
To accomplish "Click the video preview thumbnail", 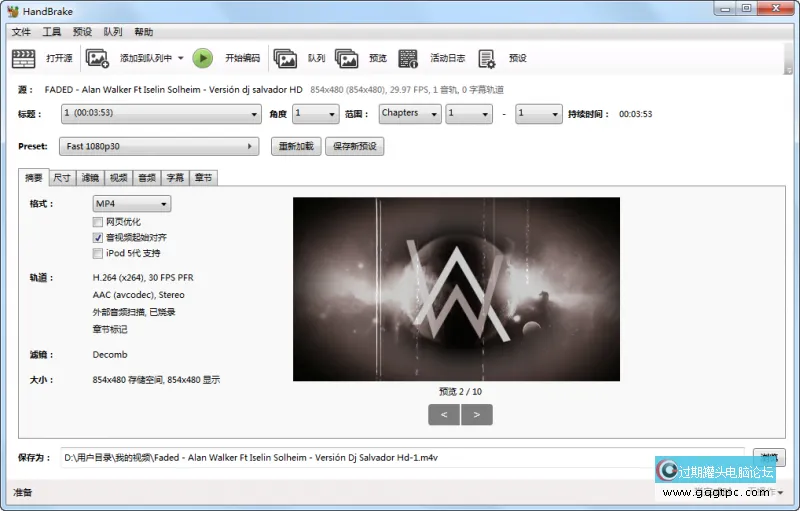I will click(x=456, y=289).
